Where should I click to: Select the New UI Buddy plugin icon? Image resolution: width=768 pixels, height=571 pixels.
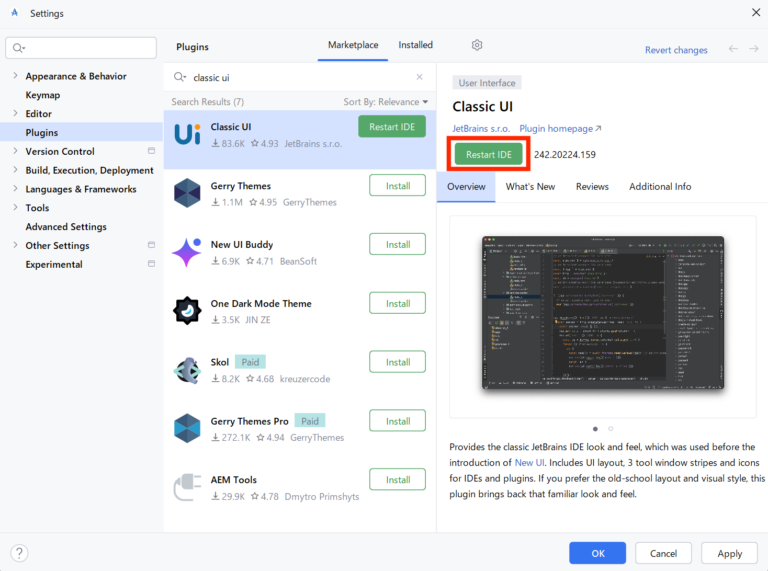(x=187, y=252)
